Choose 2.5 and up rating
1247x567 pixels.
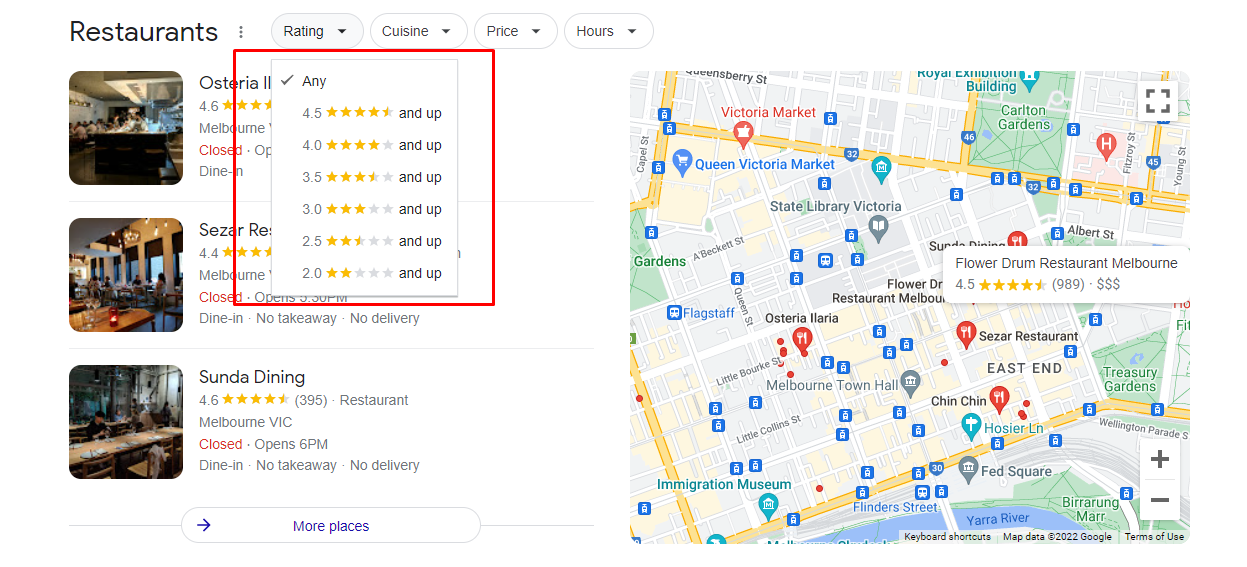[364, 241]
